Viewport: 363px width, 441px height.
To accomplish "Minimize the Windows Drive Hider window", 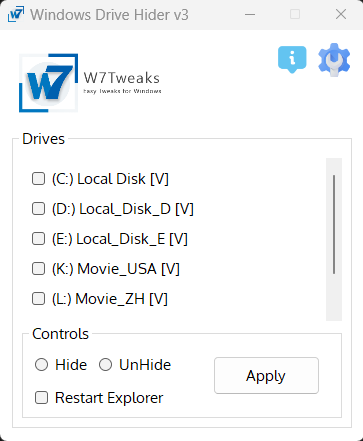I will tap(250, 14).
